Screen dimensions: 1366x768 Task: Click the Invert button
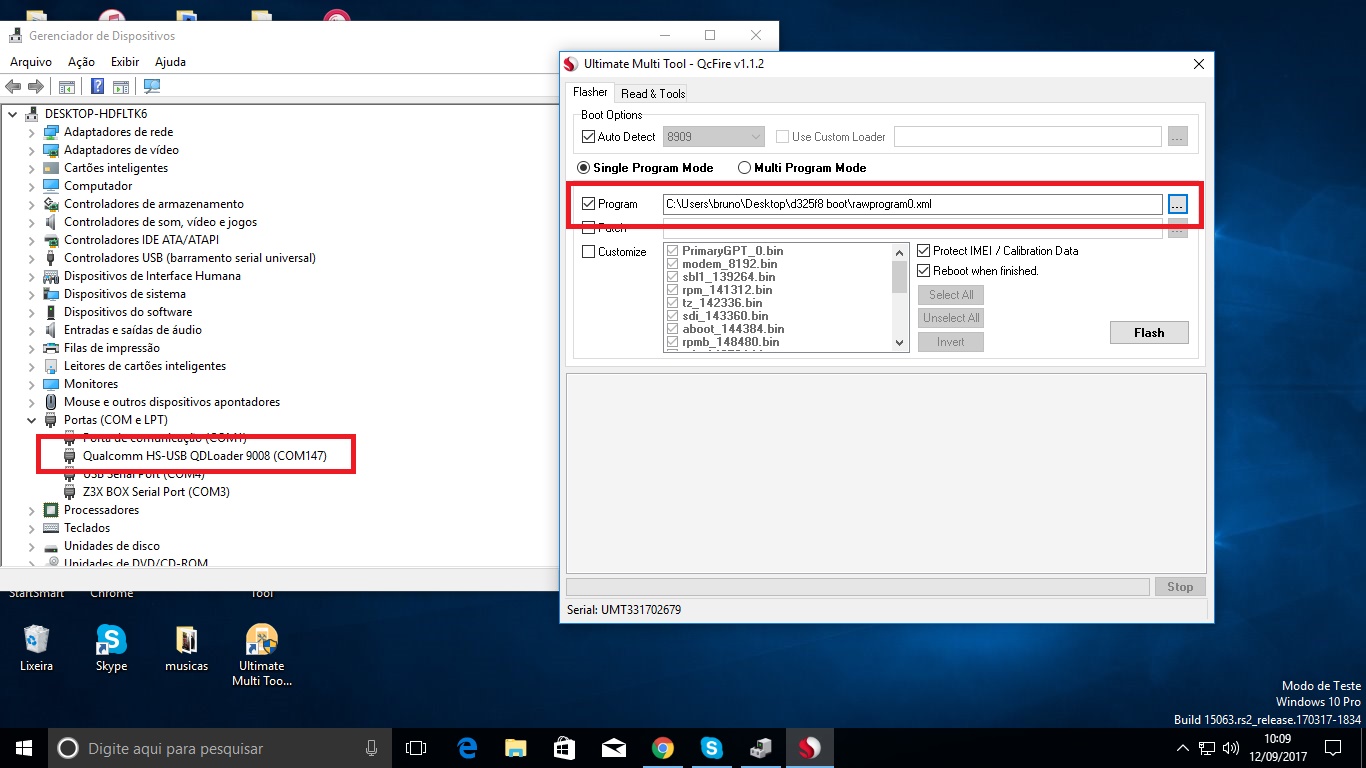(951, 342)
